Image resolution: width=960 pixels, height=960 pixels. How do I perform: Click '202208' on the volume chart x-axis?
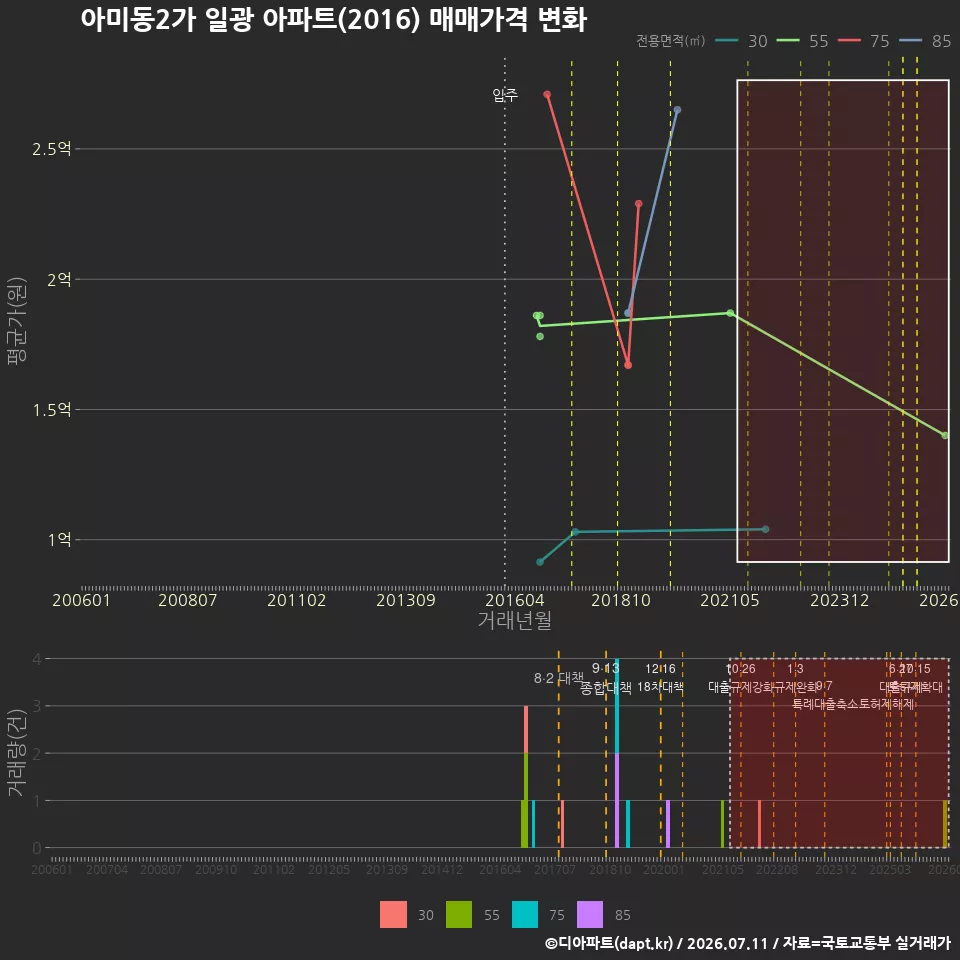pyautogui.click(x=777, y=869)
